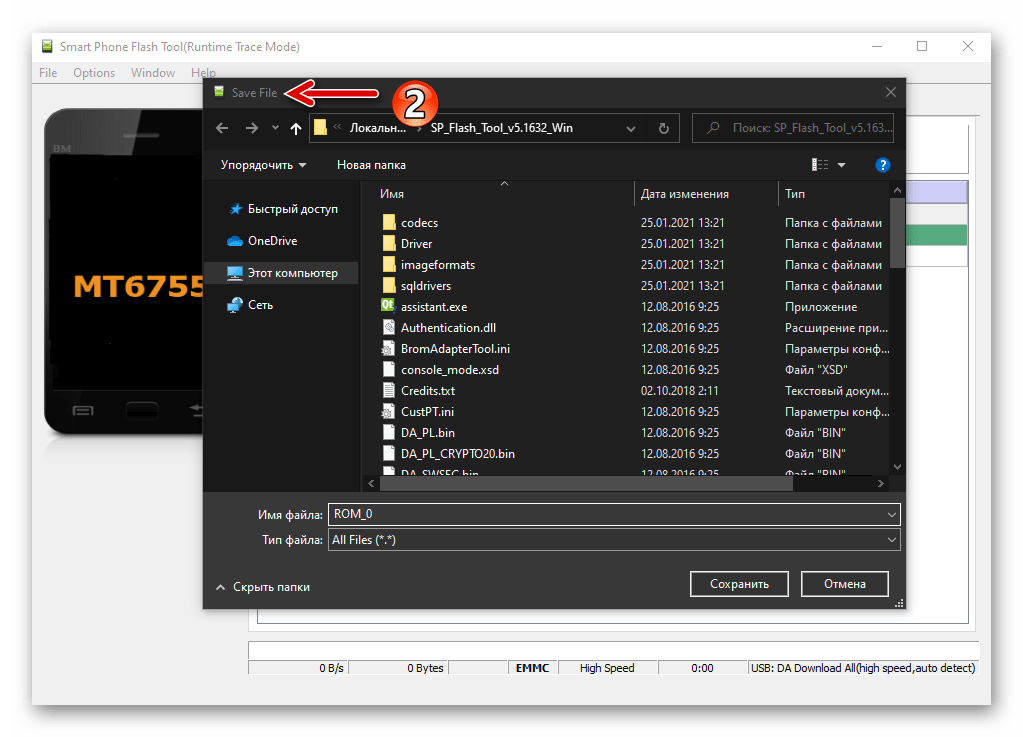Select OneDrive in navigation pane
This screenshot has width=1023, height=737.
[262, 241]
